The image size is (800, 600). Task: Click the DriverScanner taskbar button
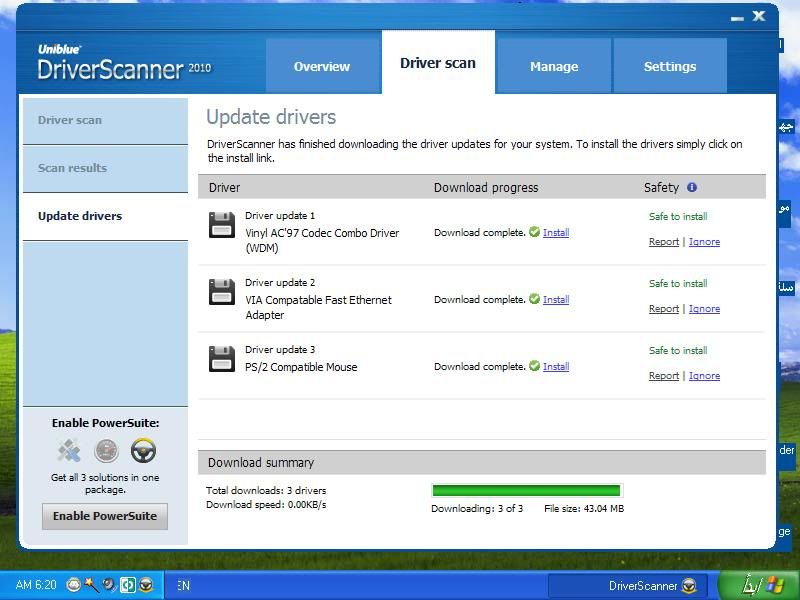click(628, 586)
